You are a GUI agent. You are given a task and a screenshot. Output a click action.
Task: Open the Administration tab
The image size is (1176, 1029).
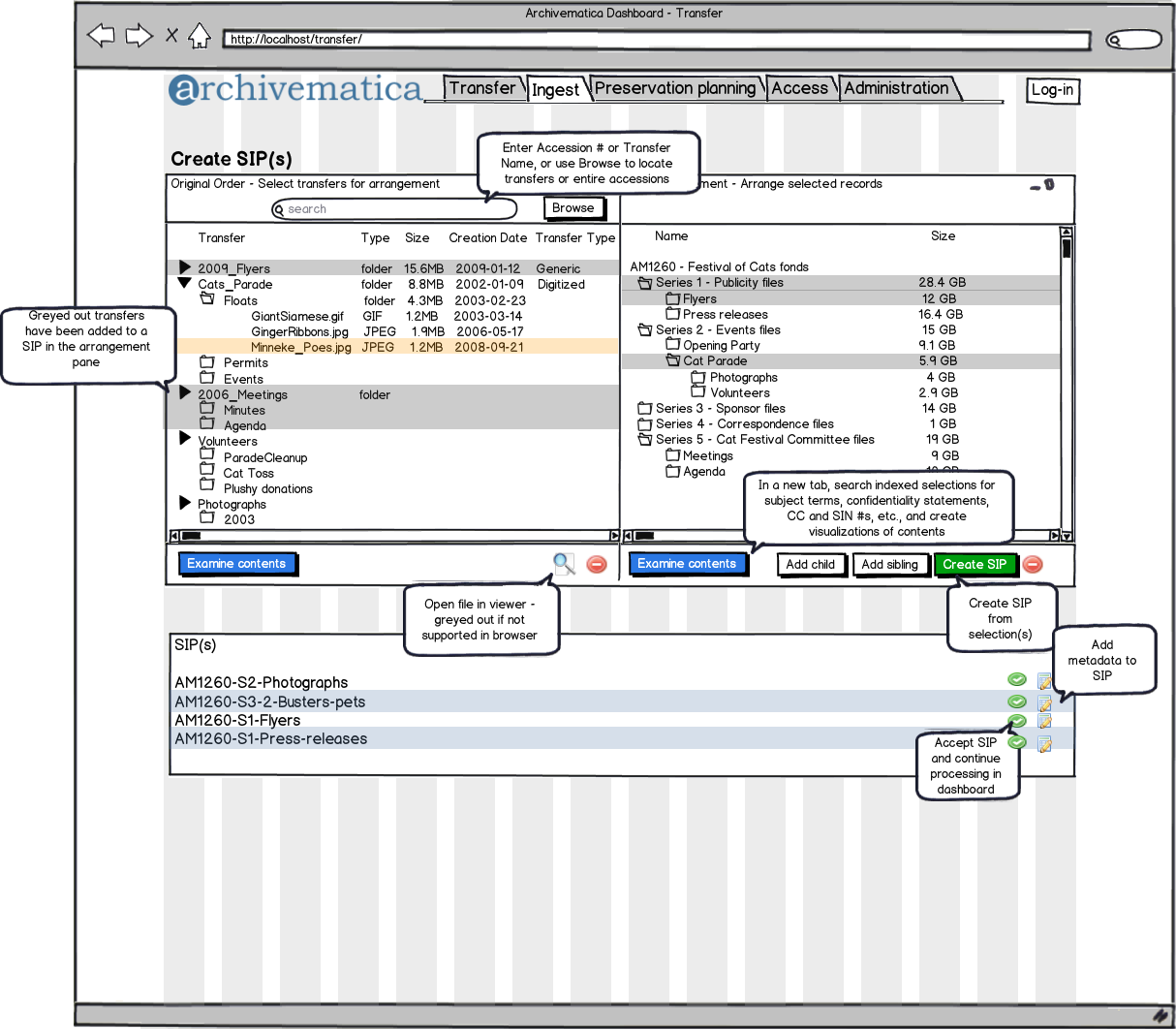[x=896, y=88]
